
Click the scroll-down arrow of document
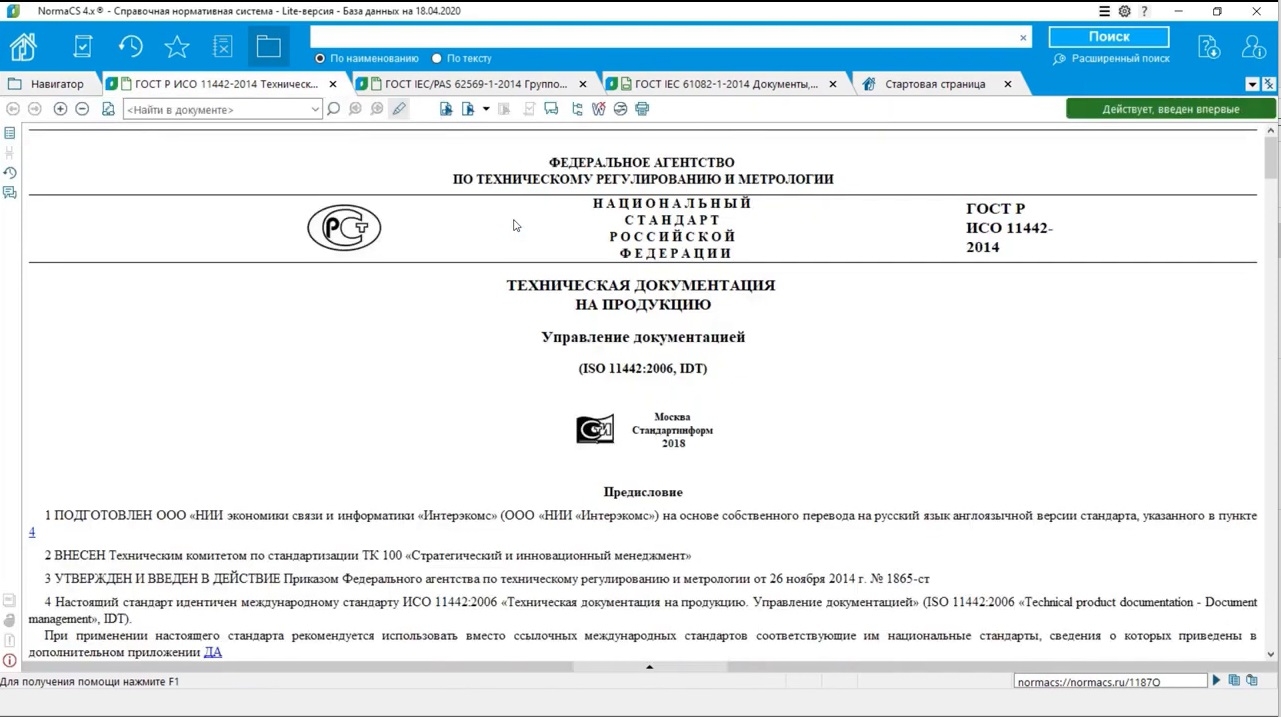pos(1271,654)
